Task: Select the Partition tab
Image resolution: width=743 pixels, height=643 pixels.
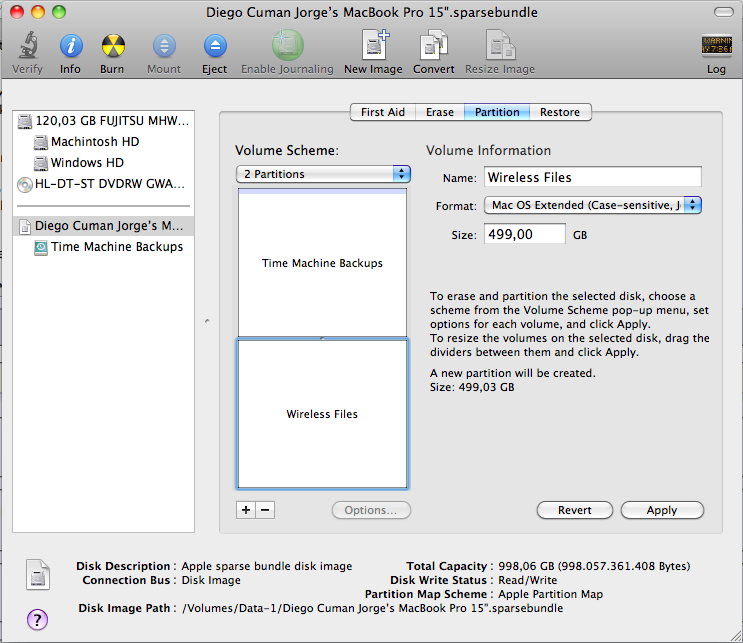Action: (497, 112)
